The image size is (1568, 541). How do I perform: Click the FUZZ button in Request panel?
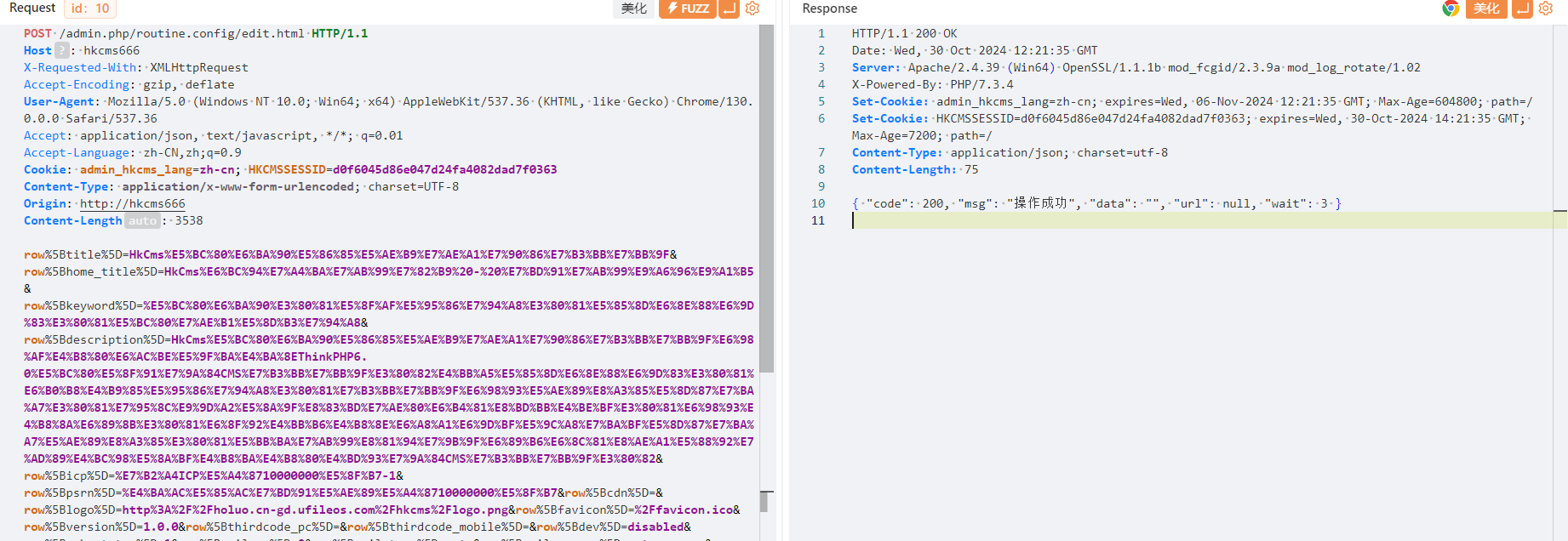(x=687, y=9)
